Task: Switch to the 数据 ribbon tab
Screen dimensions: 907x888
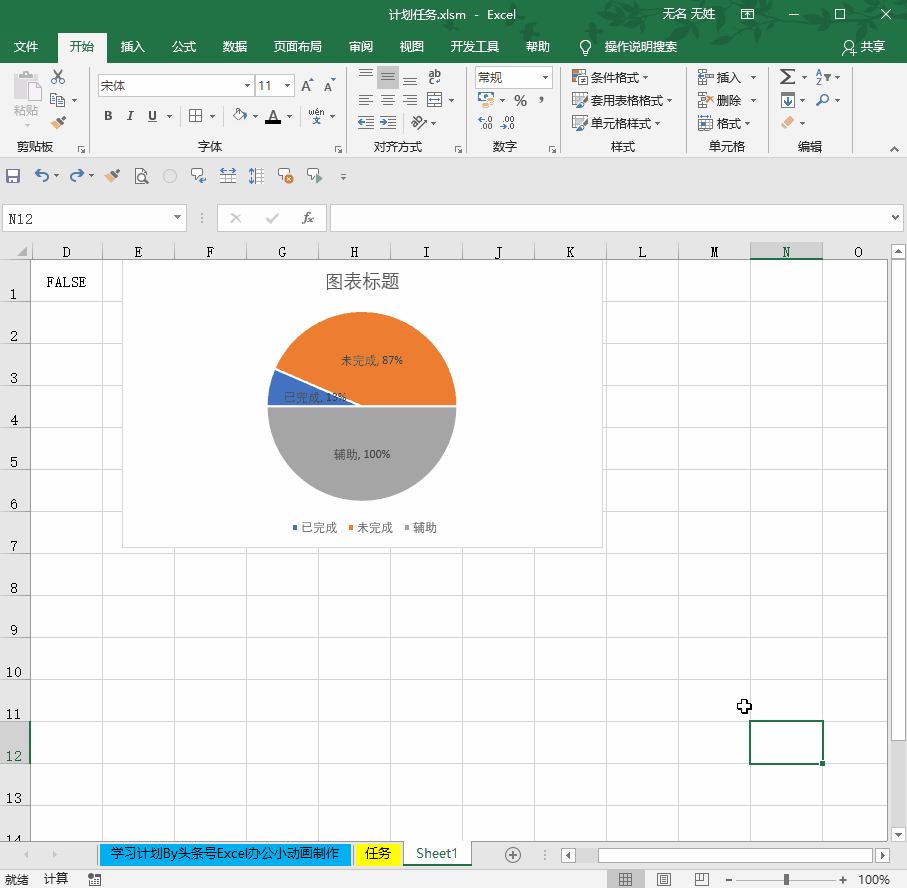Action: tap(234, 47)
